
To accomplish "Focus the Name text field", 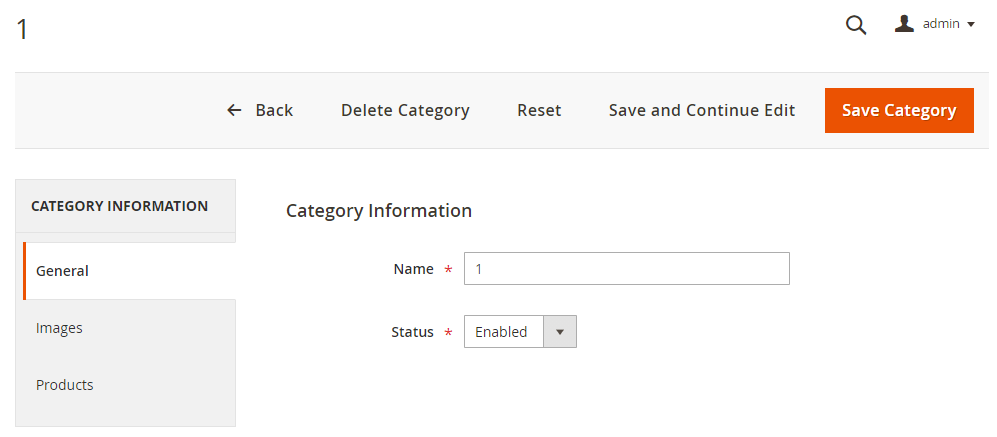I will tap(627, 269).
